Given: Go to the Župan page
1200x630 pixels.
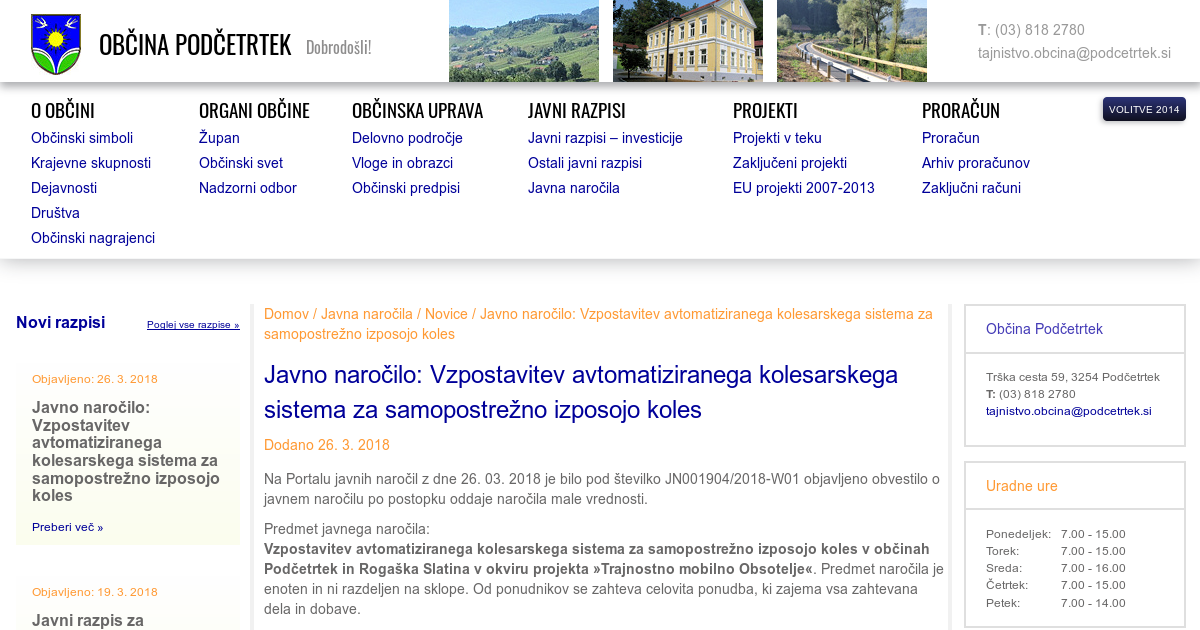Looking at the screenshot, I should click(x=219, y=138).
